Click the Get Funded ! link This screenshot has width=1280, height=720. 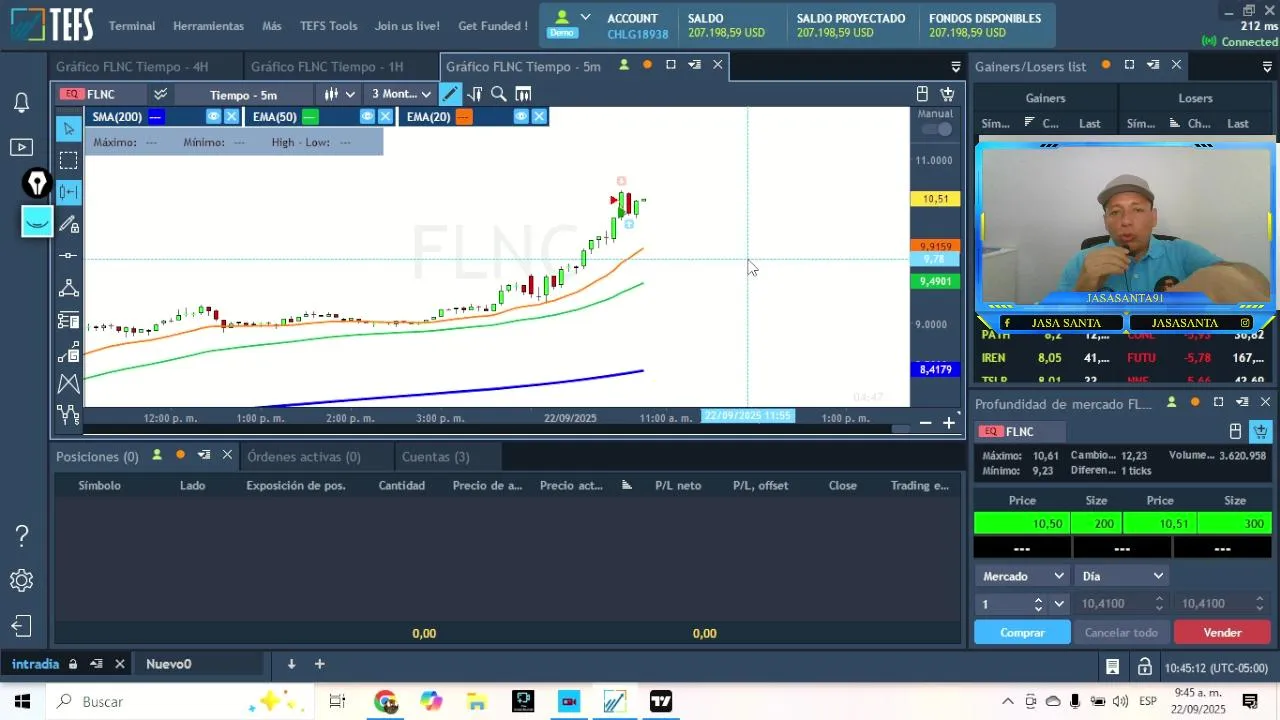pyautogui.click(x=493, y=26)
